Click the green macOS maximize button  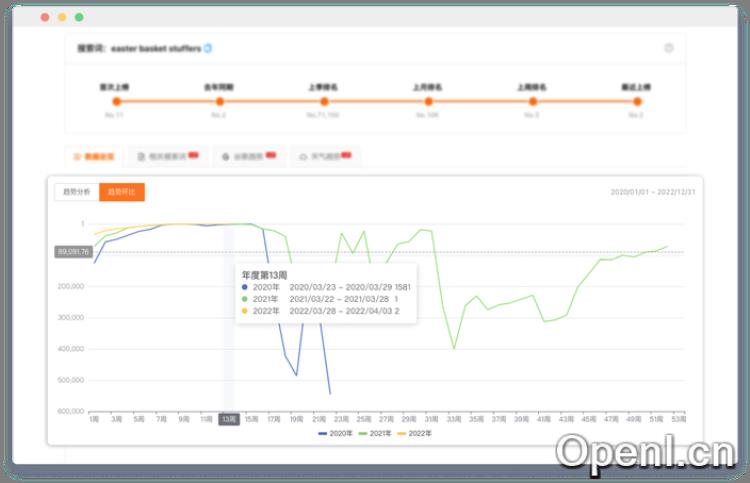tap(79, 17)
